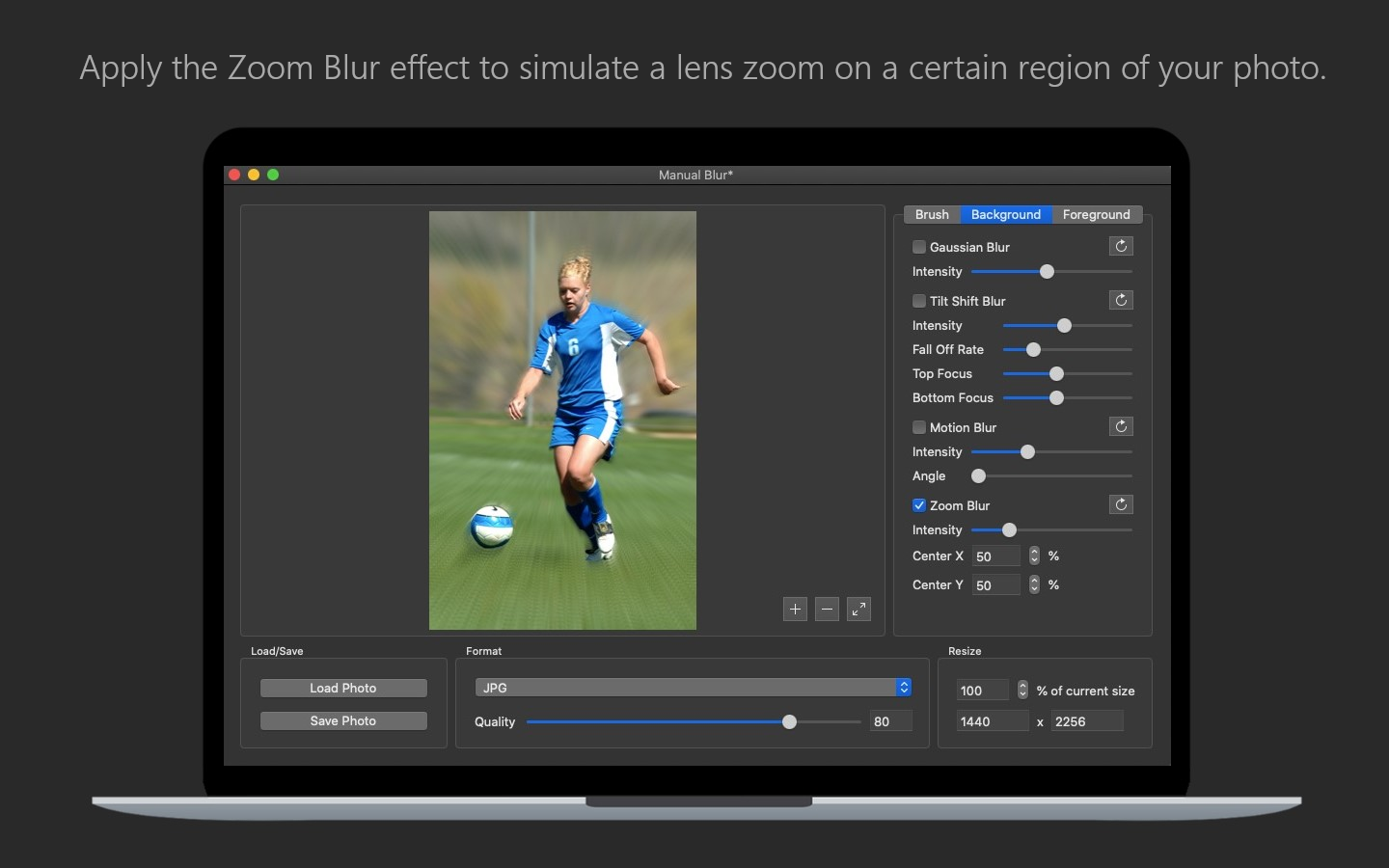Reset the Gaussian Blur settings
This screenshot has height=868, width=1389.
point(1121,246)
